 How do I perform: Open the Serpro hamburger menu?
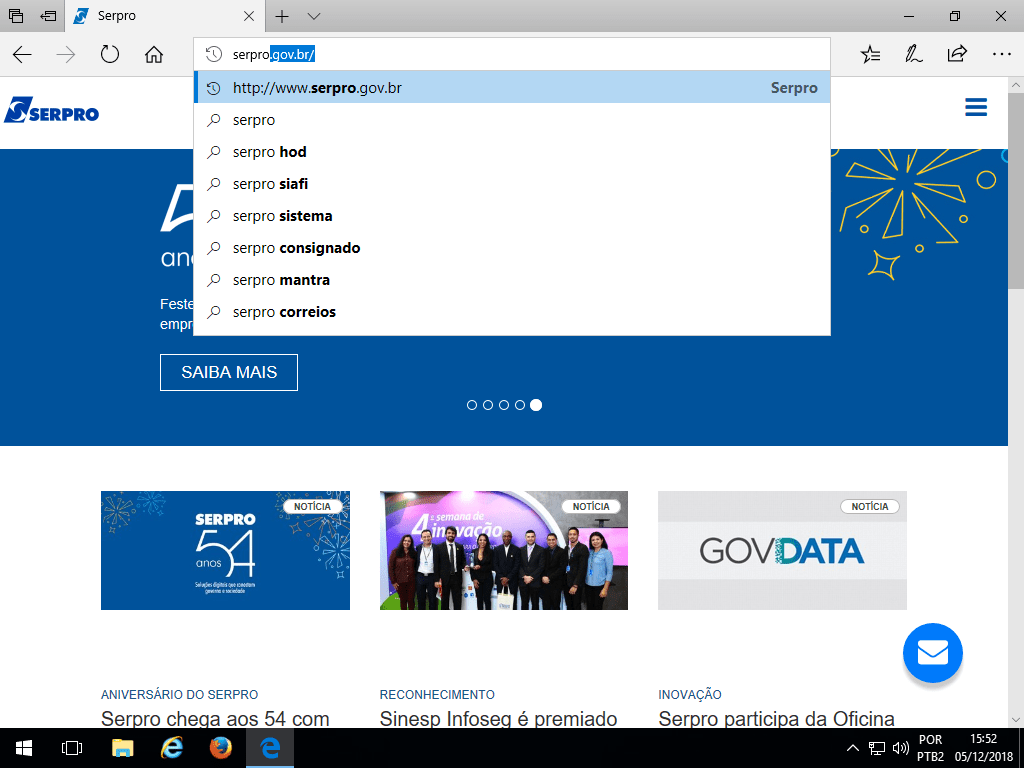[976, 108]
